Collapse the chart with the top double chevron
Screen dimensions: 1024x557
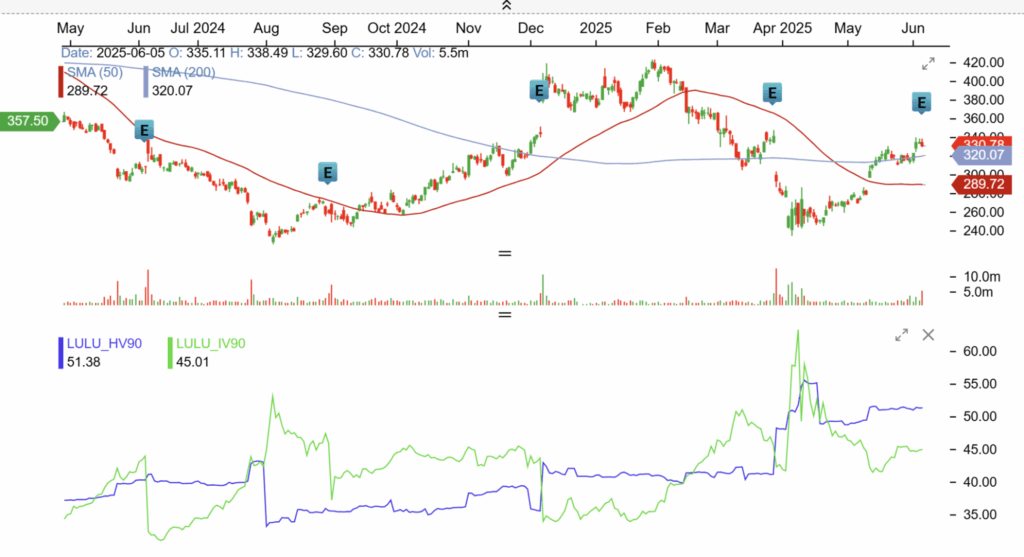click(x=506, y=5)
